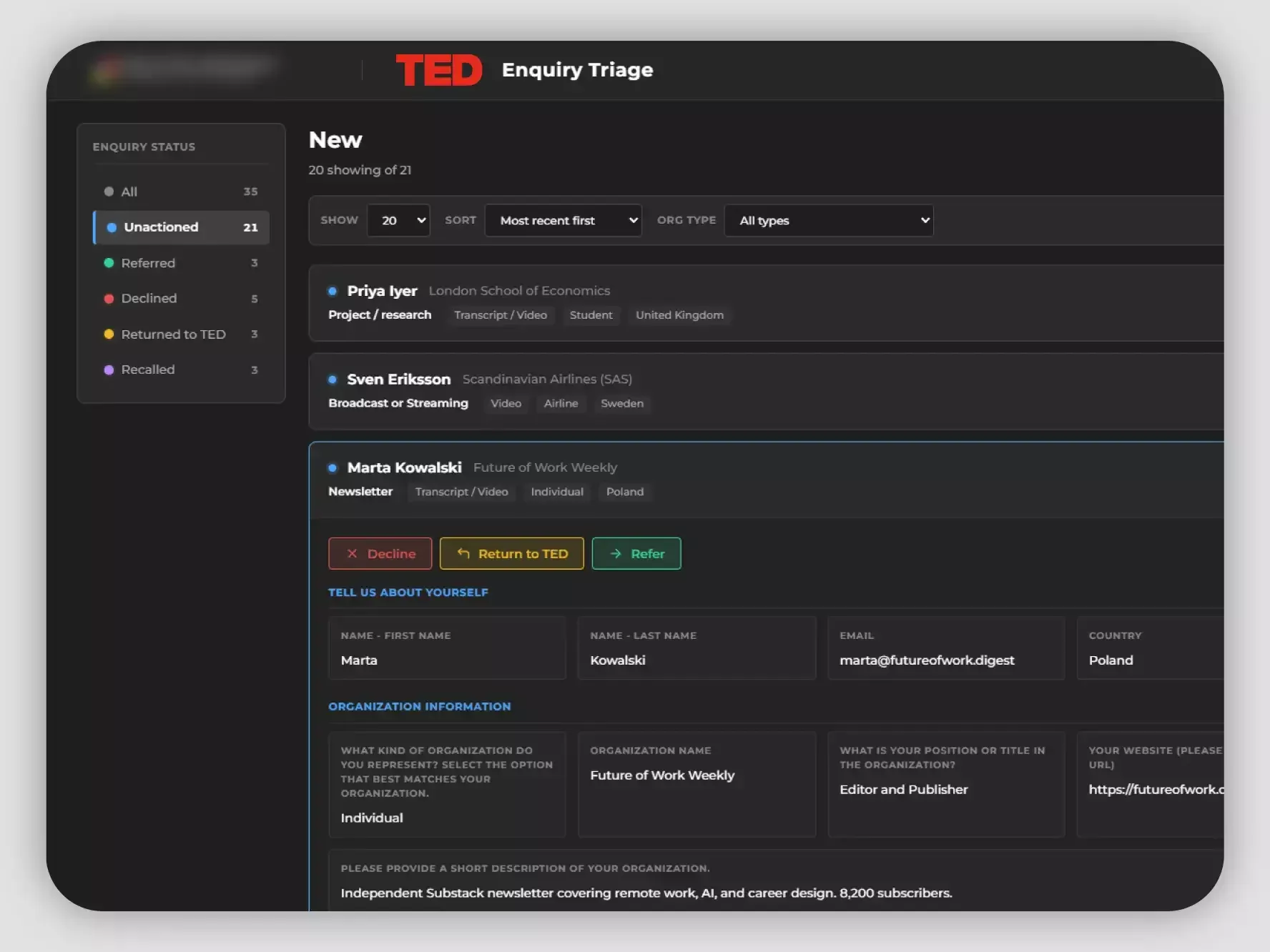Click the website URL https://futureofwork

(x=1156, y=790)
